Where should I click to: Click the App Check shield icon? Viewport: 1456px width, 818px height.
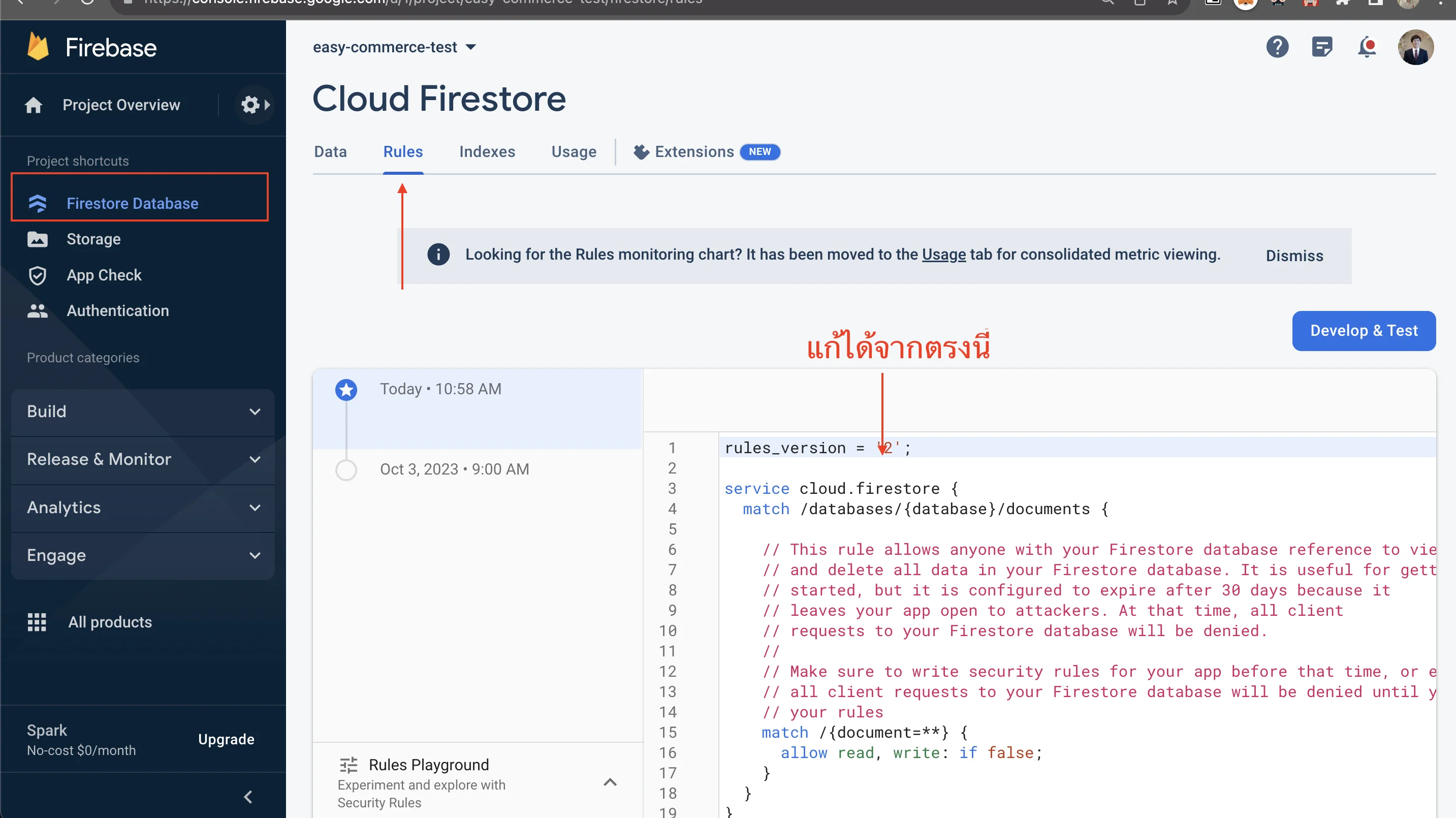click(37, 275)
